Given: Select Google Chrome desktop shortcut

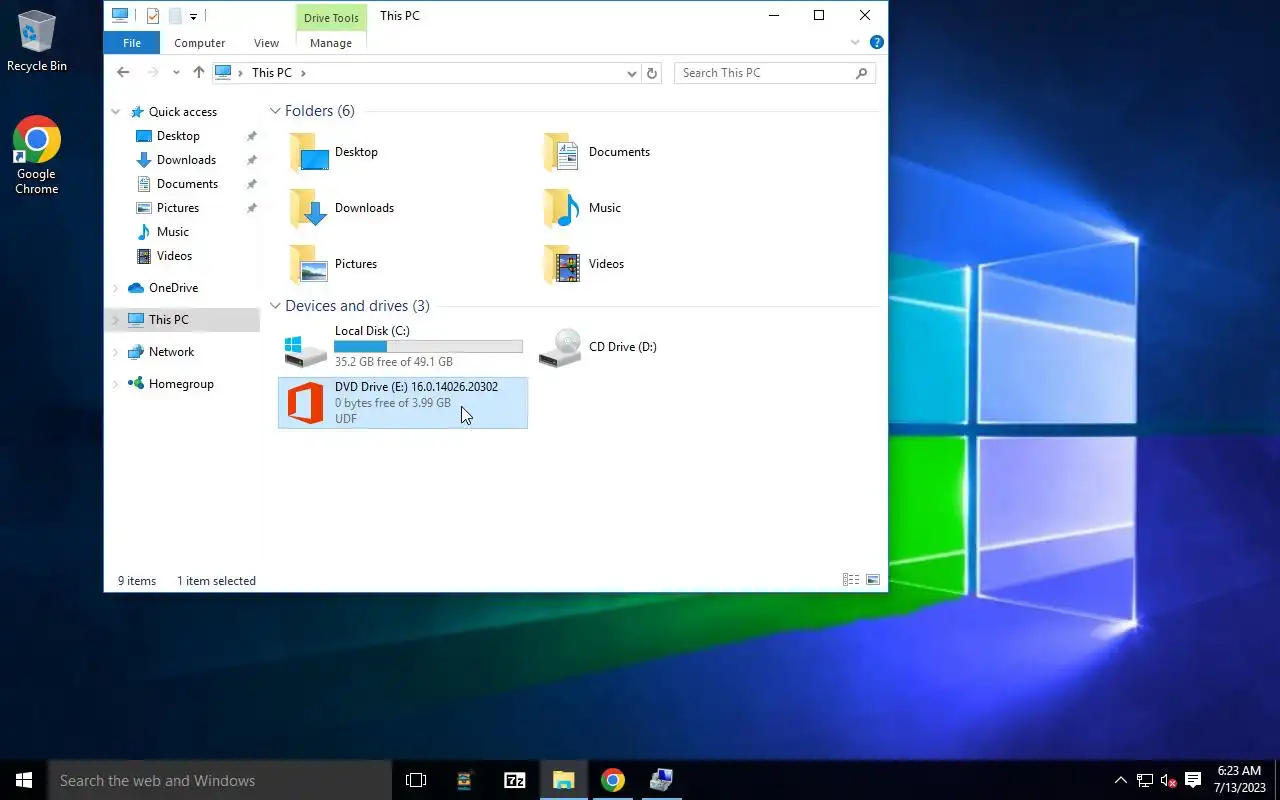Looking at the screenshot, I should point(37,155).
